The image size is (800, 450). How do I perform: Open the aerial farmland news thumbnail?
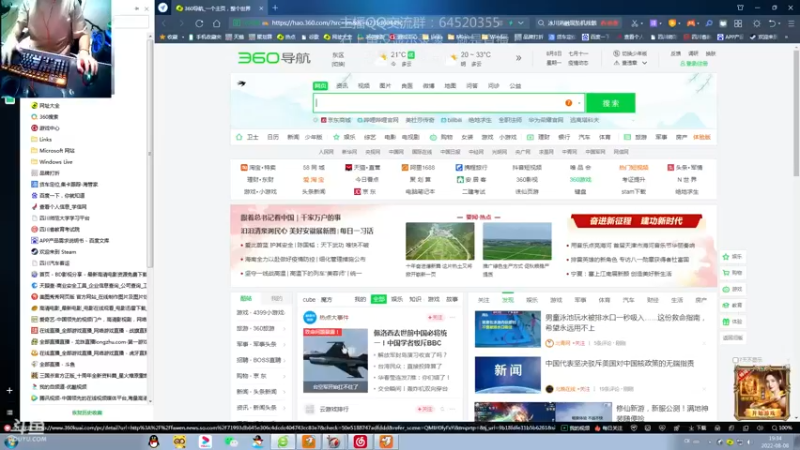tap(440, 241)
